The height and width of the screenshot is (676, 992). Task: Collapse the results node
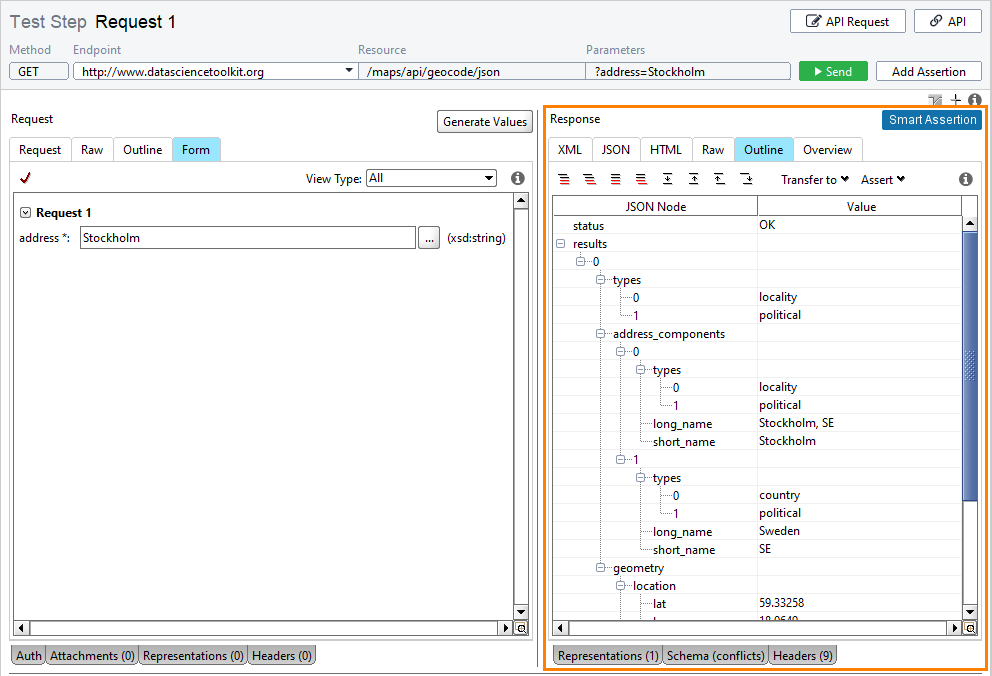pyautogui.click(x=560, y=243)
